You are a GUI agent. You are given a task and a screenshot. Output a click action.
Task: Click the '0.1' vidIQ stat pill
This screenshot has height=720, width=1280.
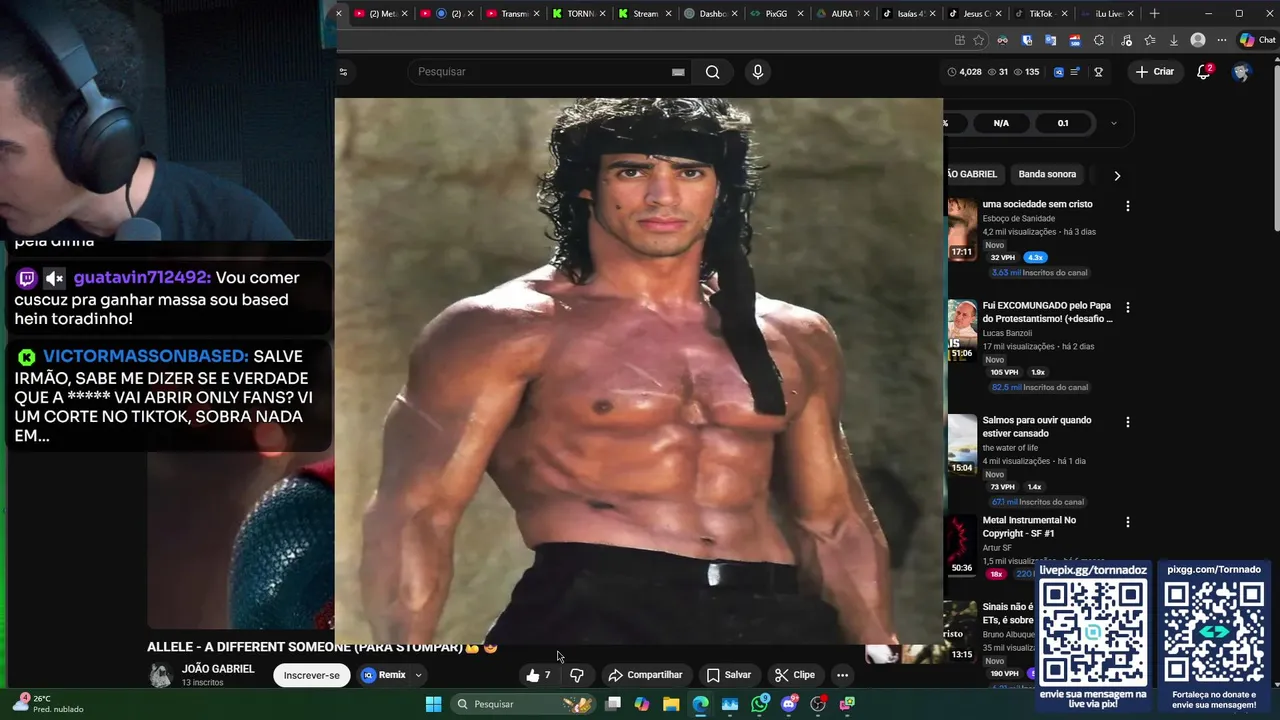1063,123
